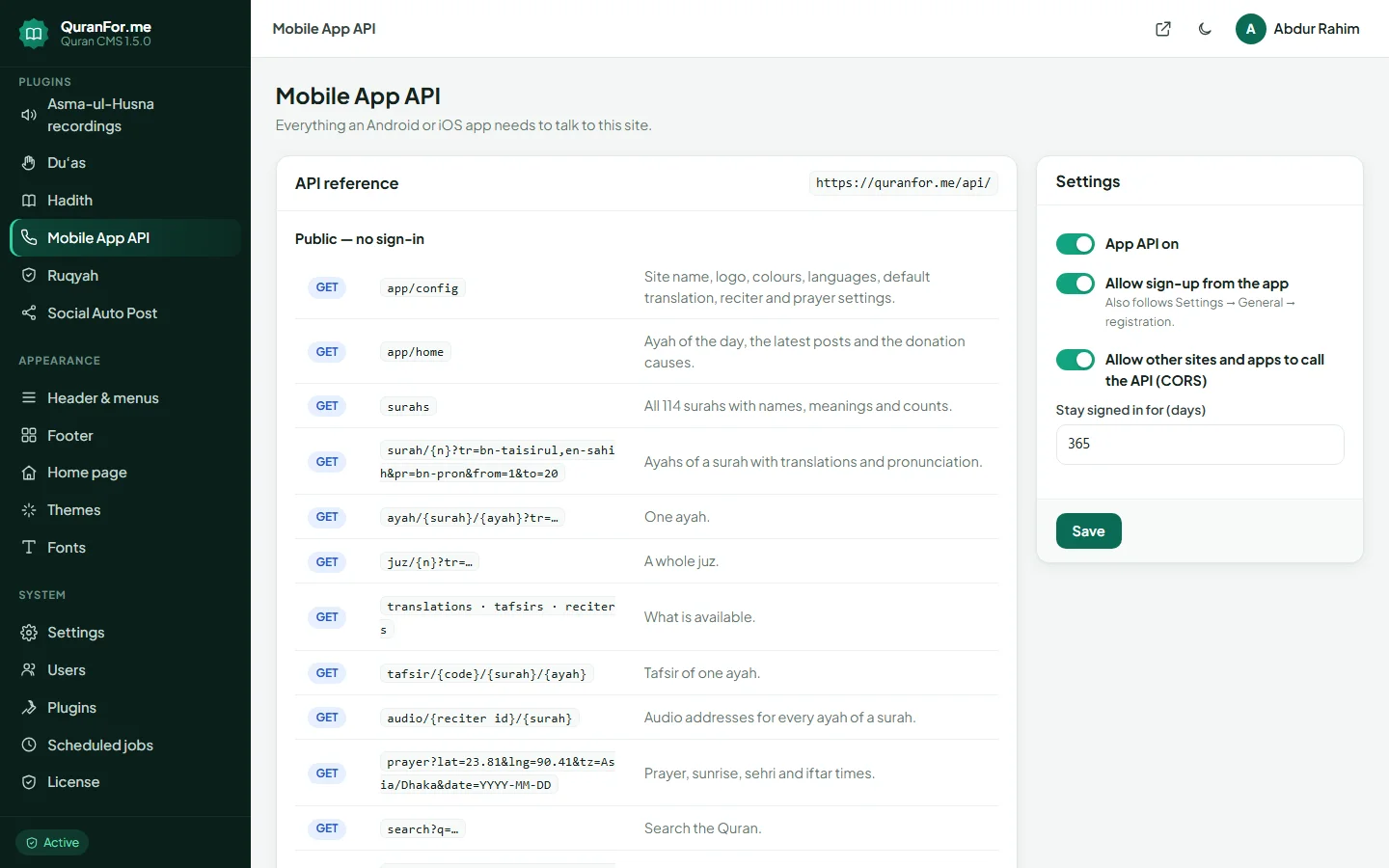This screenshot has width=1389, height=868.
Task: Click the house icon beside Home page
Action: pyautogui.click(x=29, y=473)
